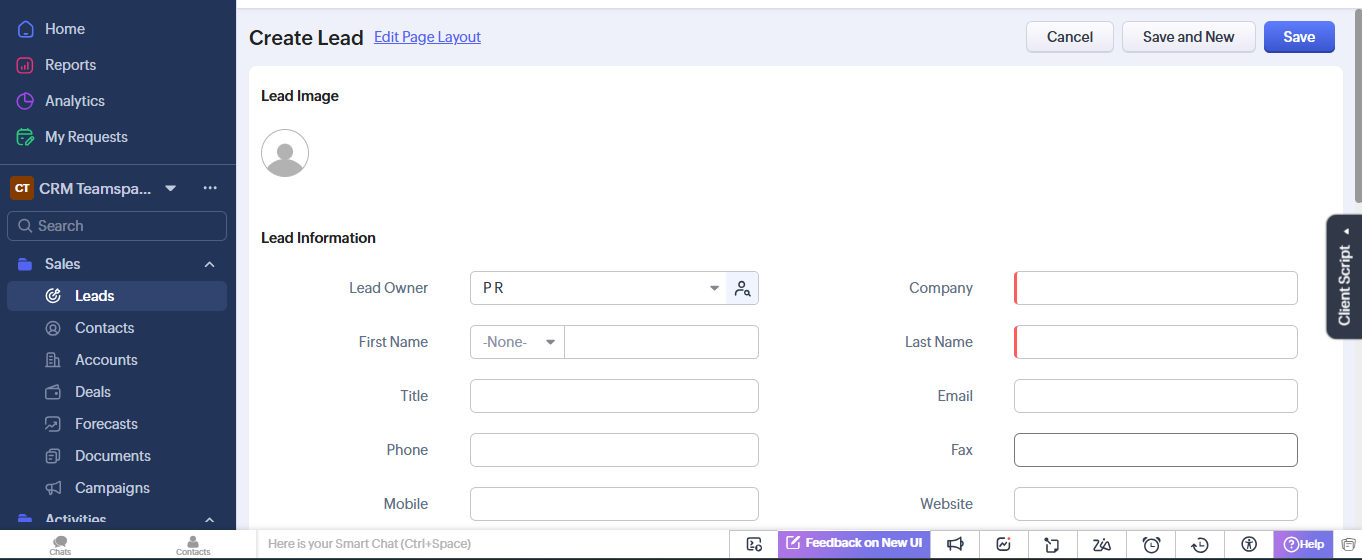Open the teamspace three-dots menu
This screenshot has height=560, width=1362.
tap(210, 188)
